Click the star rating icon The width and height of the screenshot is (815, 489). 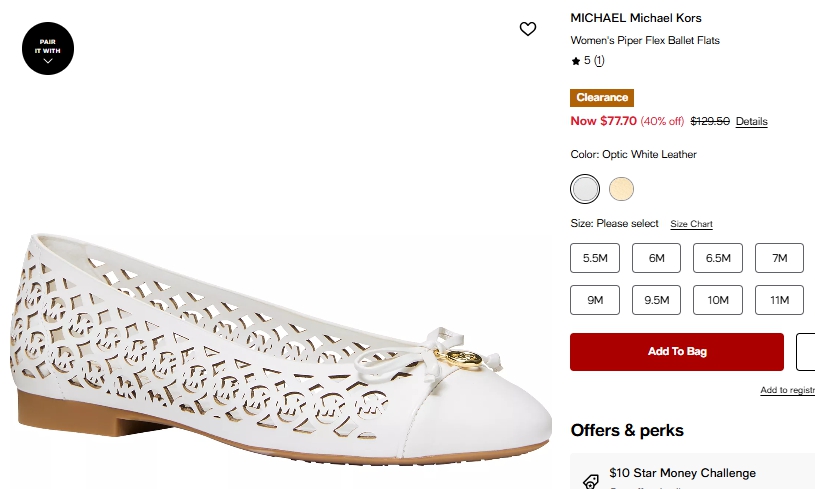click(576, 61)
